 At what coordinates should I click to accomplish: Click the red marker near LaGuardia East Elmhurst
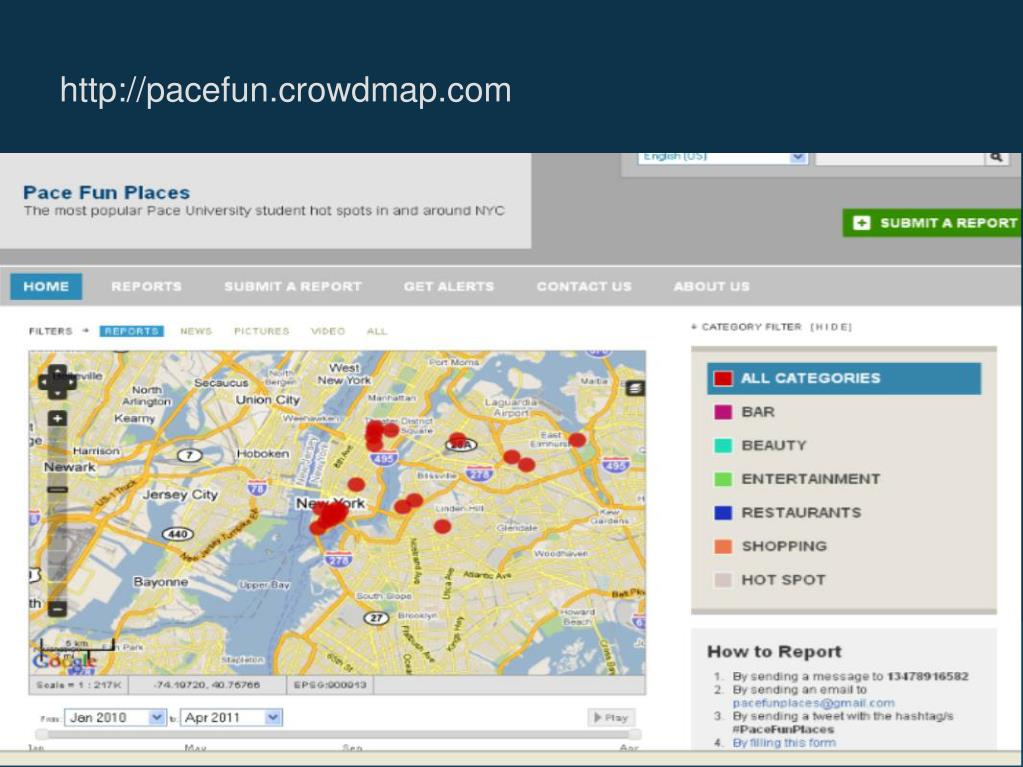click(577, 440)
